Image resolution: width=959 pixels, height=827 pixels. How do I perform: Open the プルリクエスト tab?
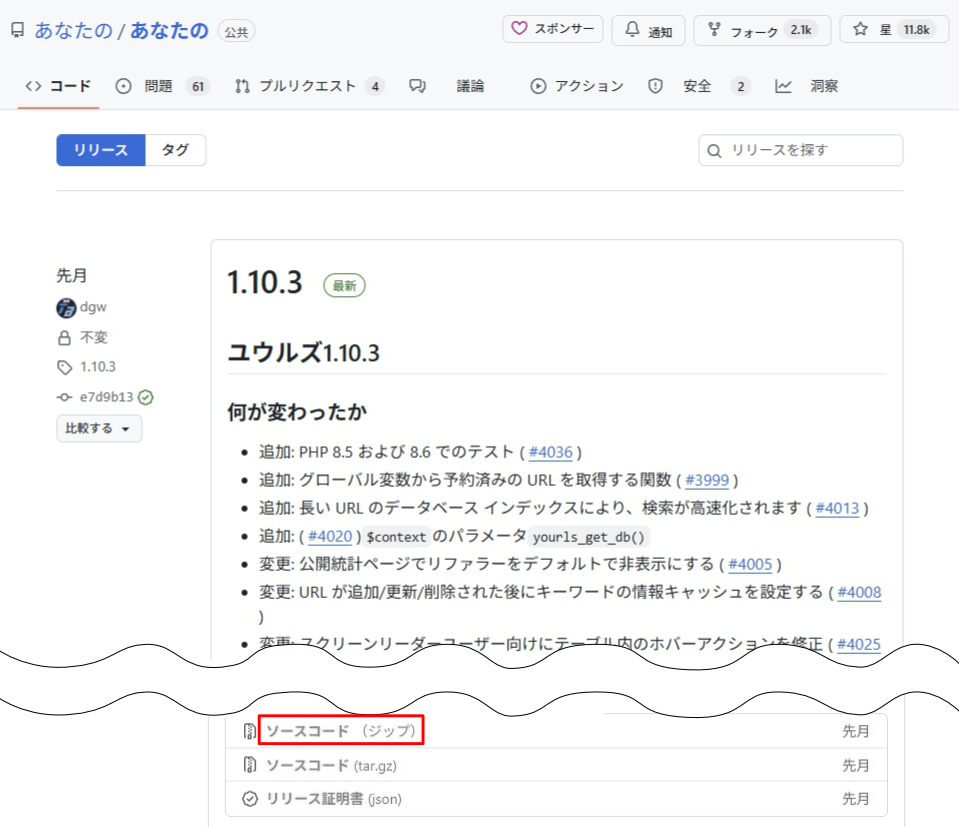point(308,86)
